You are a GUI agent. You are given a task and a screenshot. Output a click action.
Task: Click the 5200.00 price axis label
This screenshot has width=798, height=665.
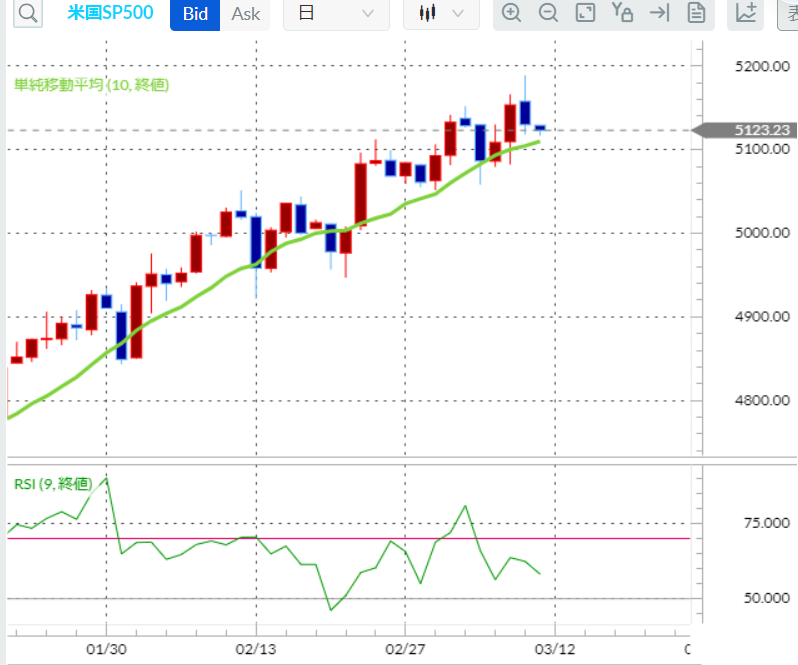[x=762, y=66]
